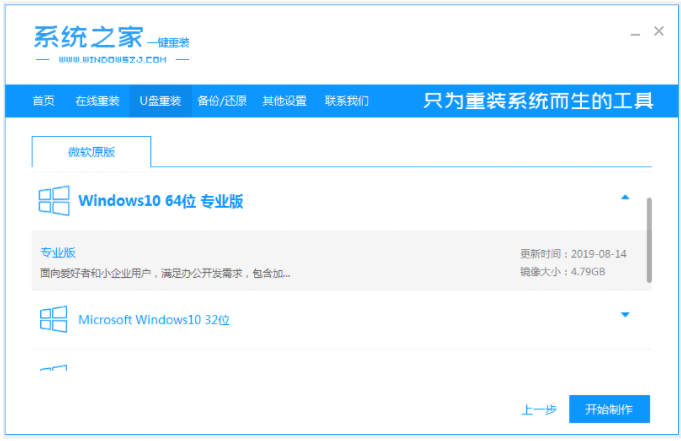Collapse the Windows10 64位 专业版 section
The height and width of the screenshot is (441, 681).
(x=625, y=198)
